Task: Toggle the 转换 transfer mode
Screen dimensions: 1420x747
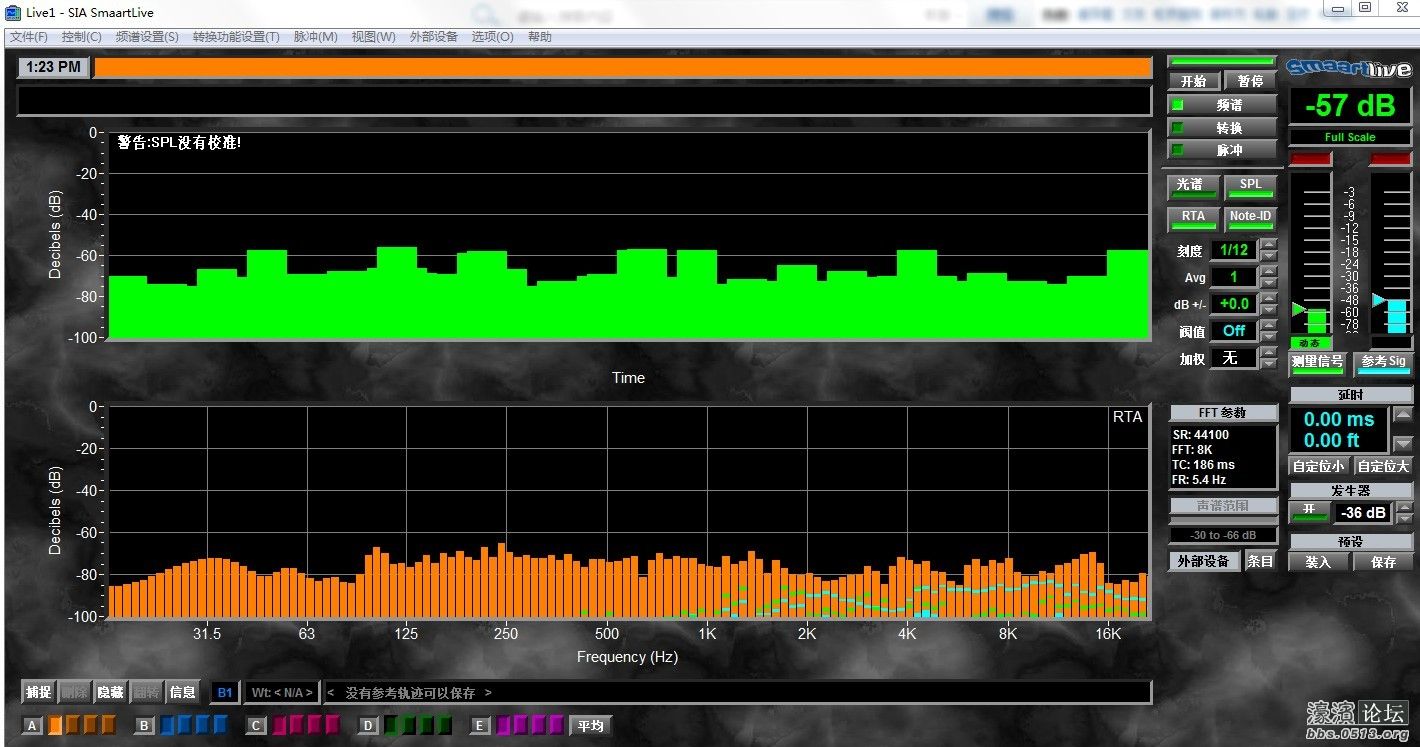Action: click(1222, 128)
